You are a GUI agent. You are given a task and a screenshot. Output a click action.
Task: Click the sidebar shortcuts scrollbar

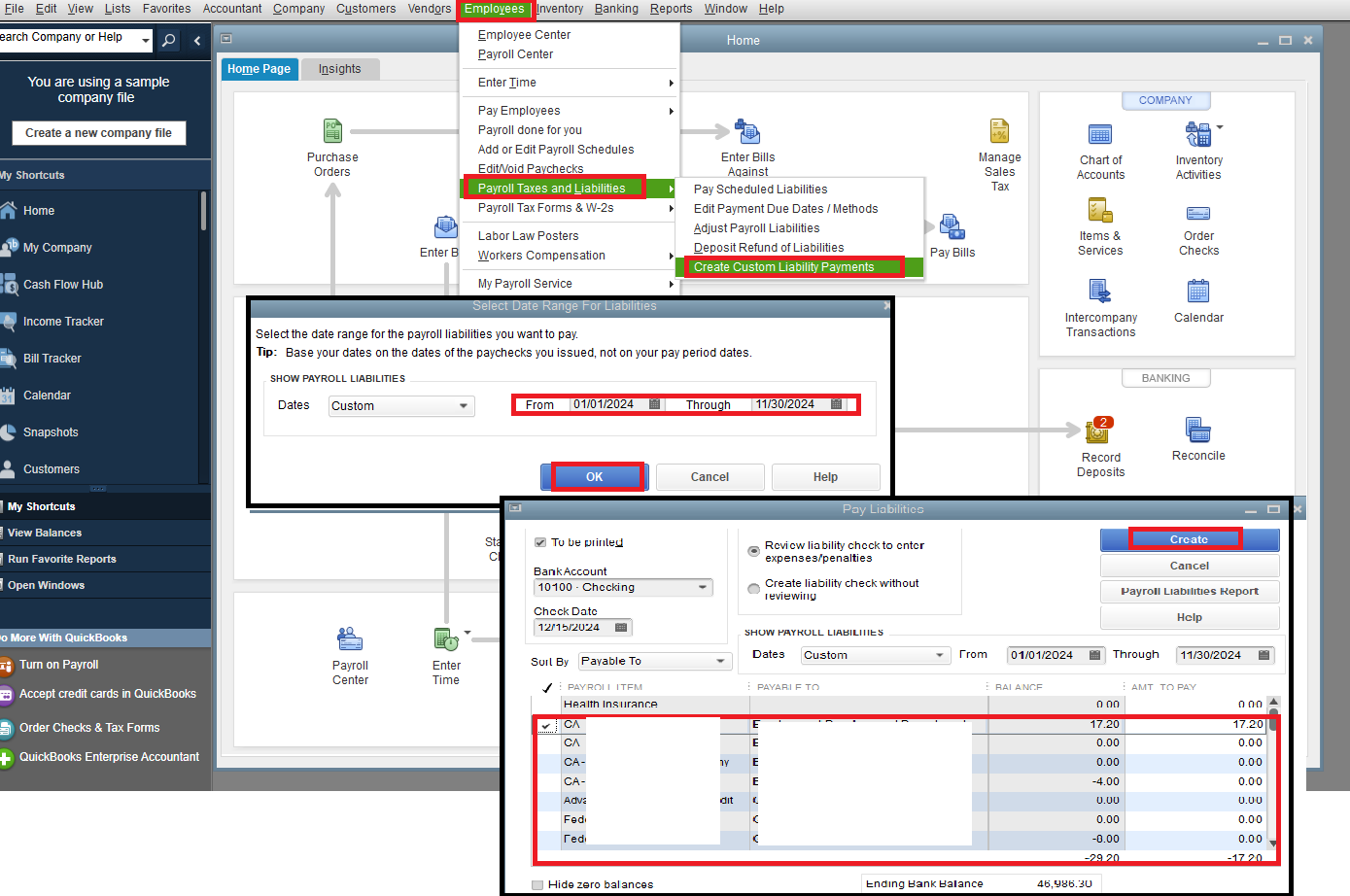click(x=203, y=211)
